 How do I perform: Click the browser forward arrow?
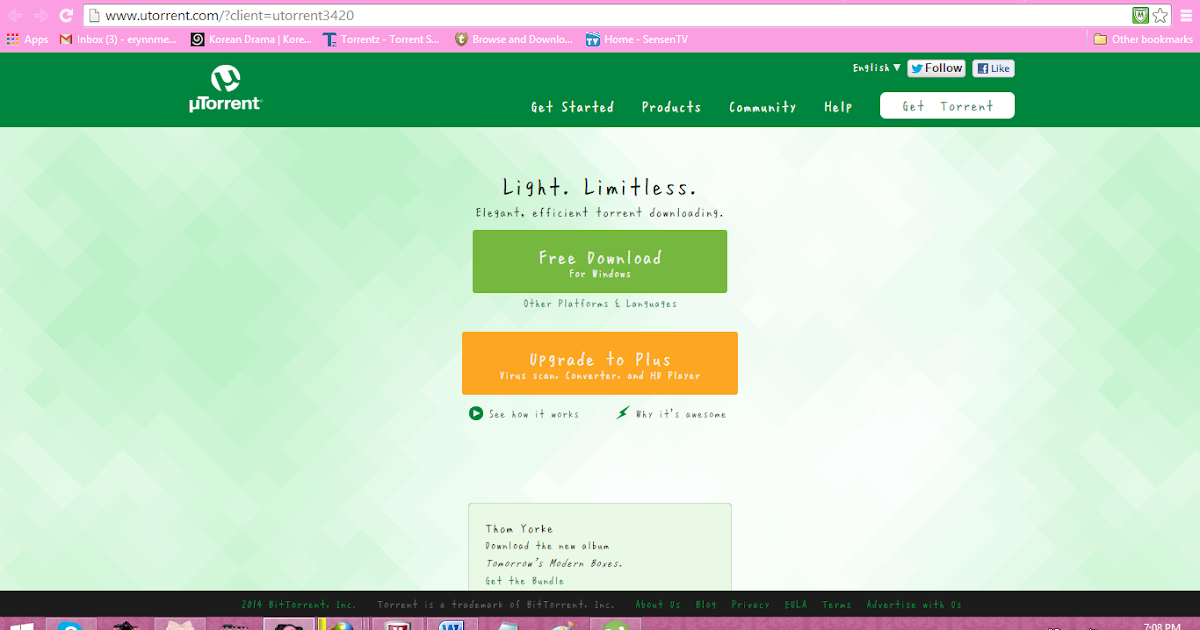coord(41,16)
